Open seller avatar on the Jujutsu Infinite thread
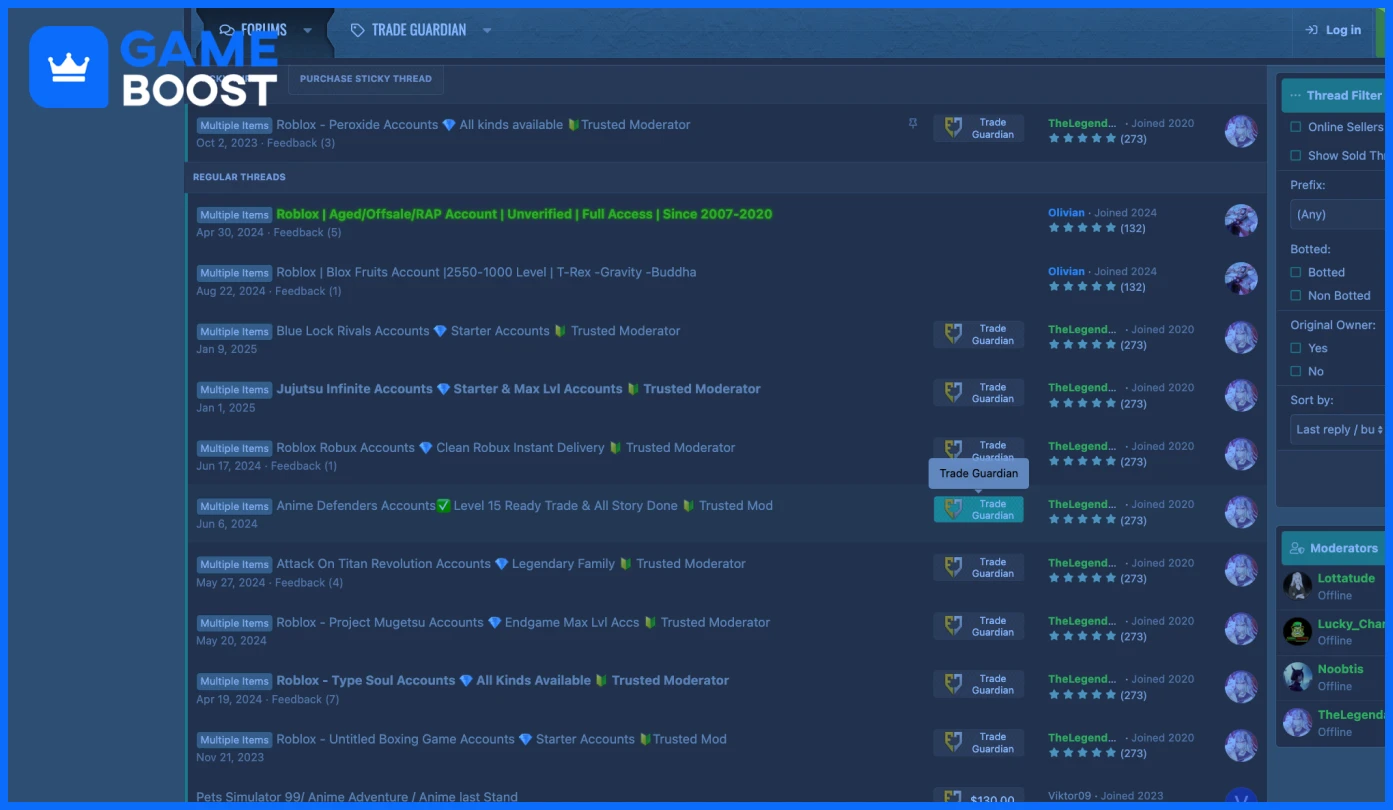This screenshot has width=1393, height=810. click(x=1241, y=395)
